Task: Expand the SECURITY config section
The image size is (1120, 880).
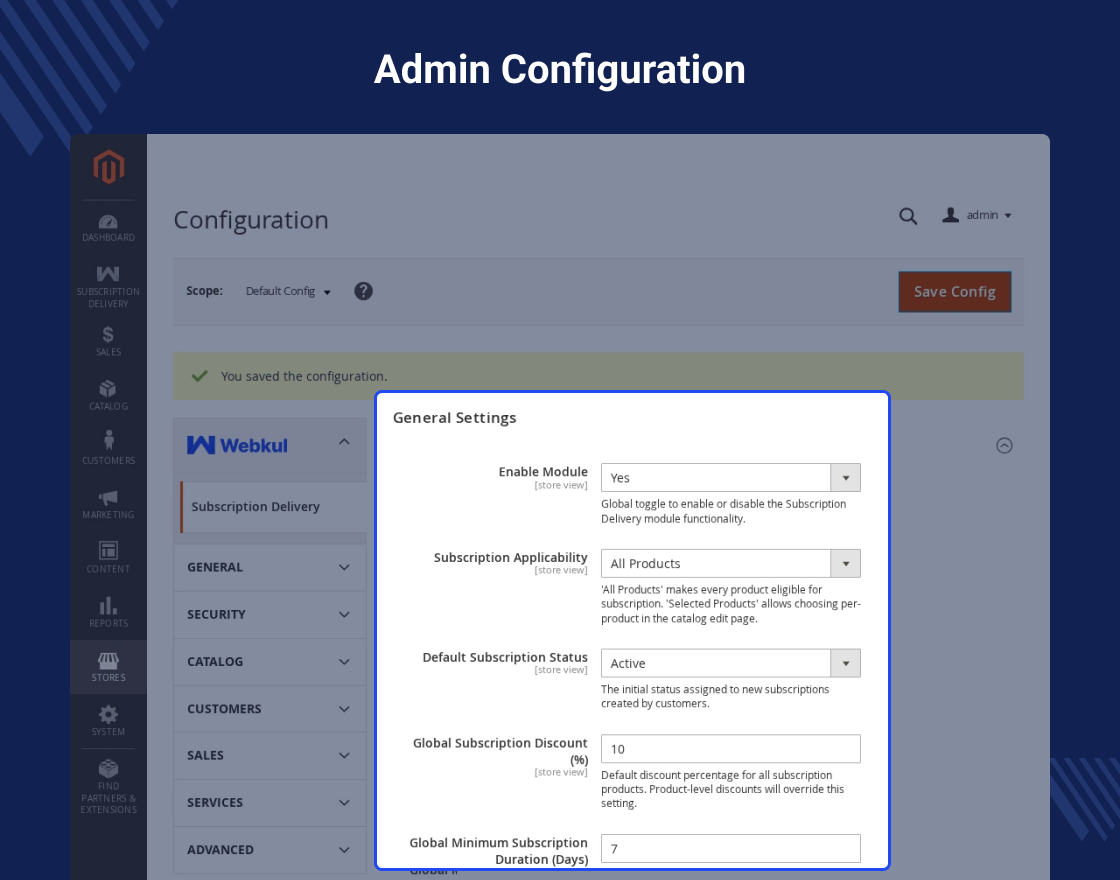Action: pos(270,614)
